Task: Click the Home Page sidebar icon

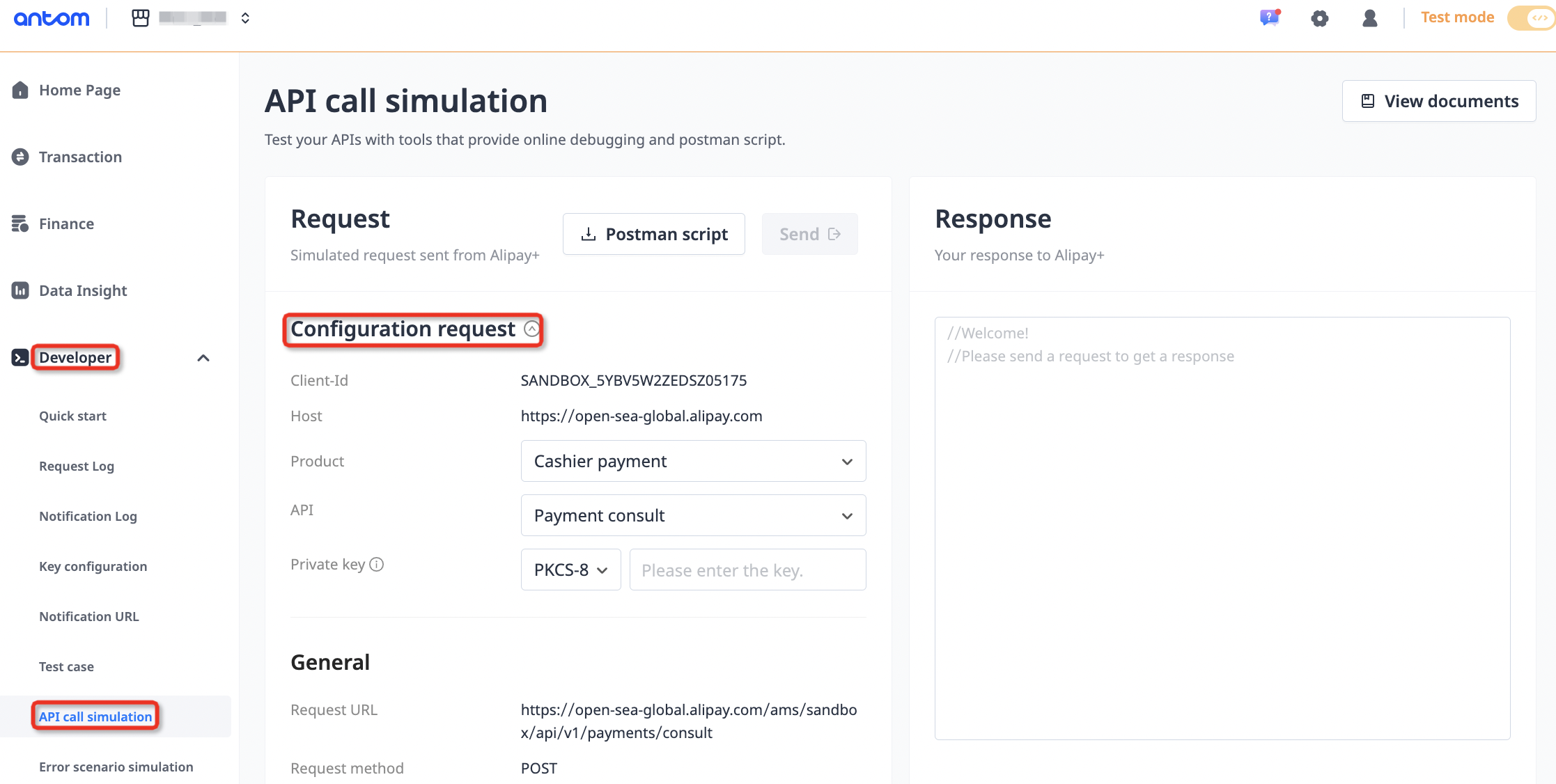Action: pyautogui.click(x=20, y=90)
